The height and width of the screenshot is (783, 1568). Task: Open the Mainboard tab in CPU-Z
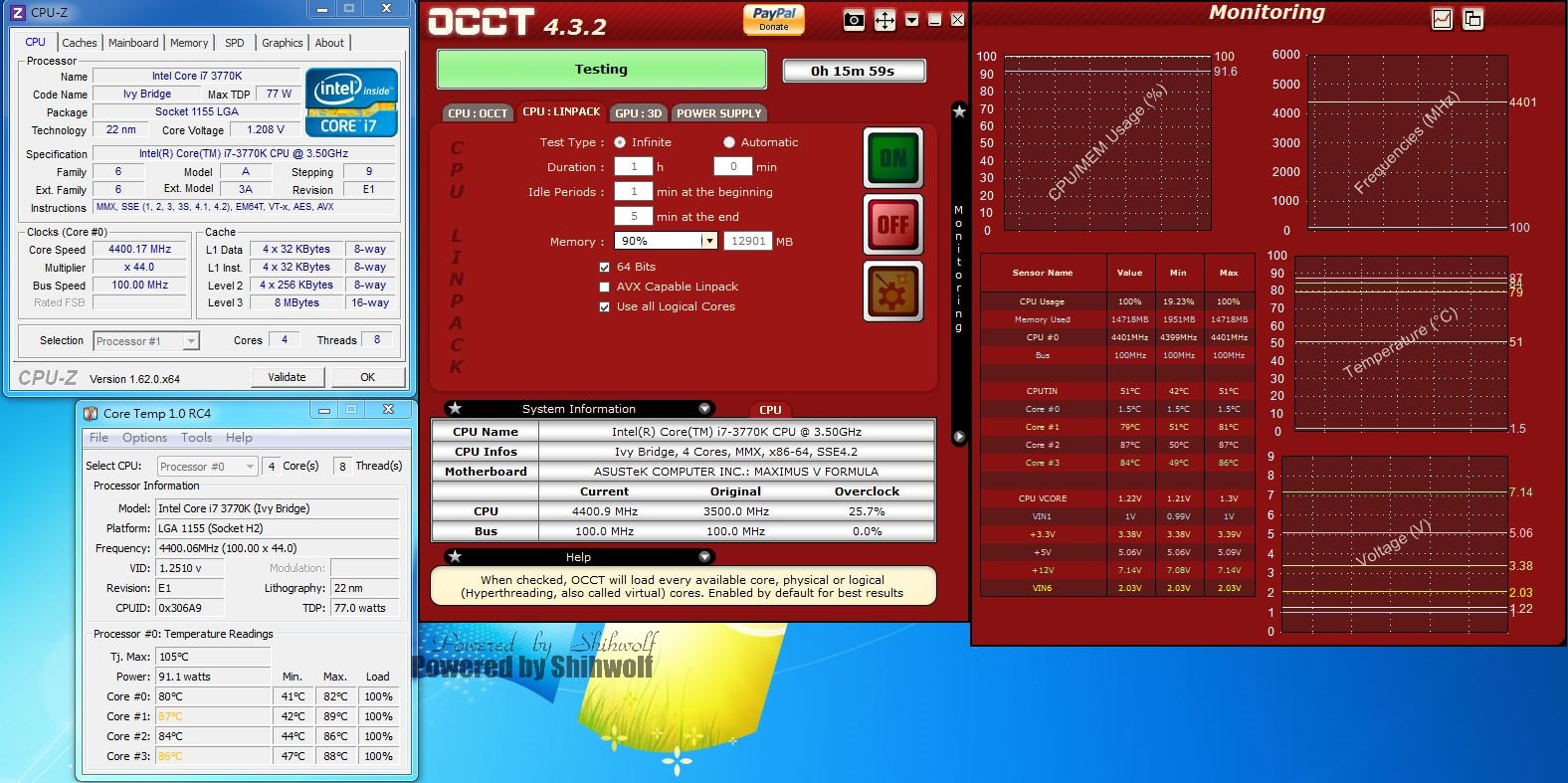pyautogui.click(x=133, y=43)
